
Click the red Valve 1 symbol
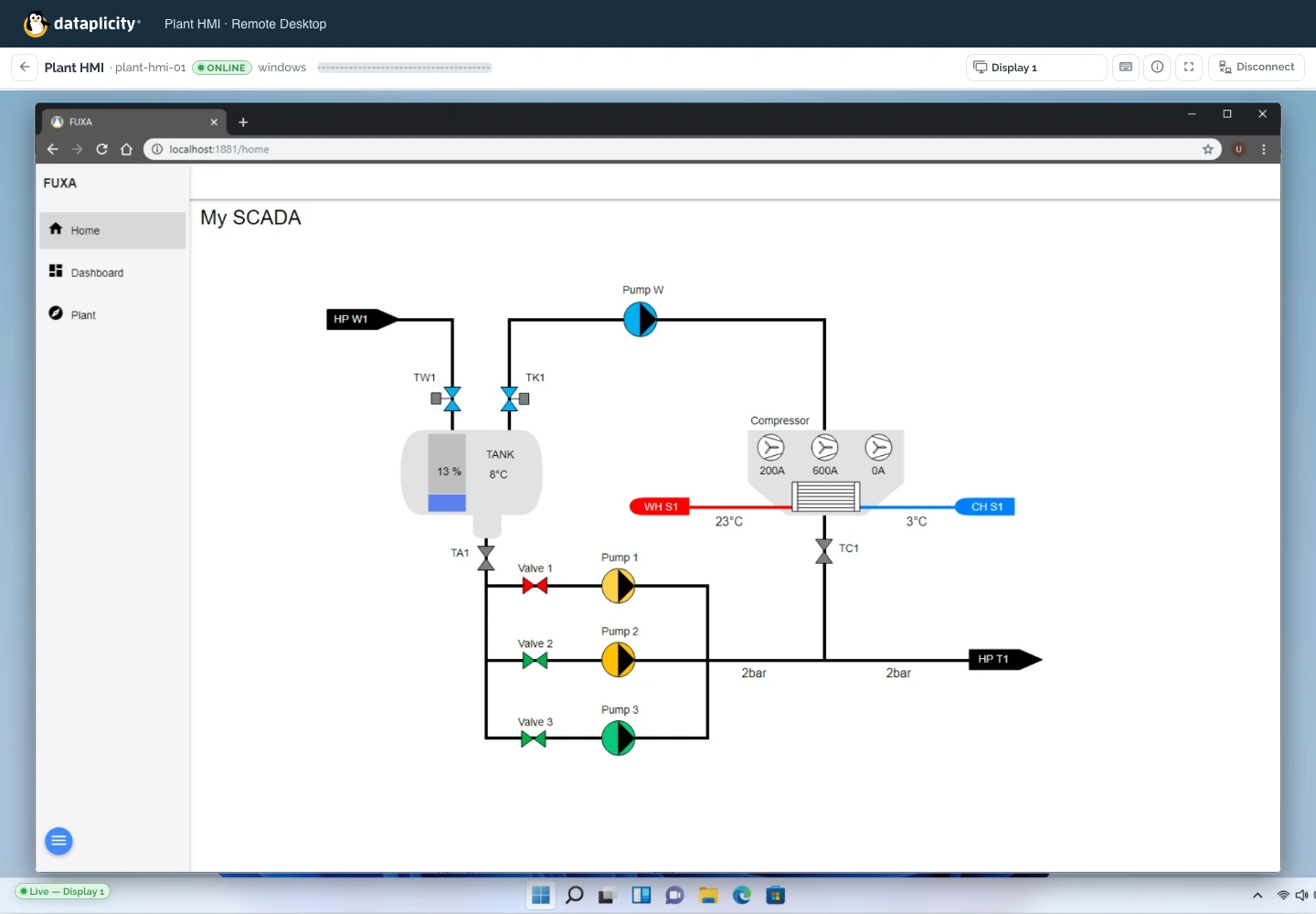tap(535, 586)
